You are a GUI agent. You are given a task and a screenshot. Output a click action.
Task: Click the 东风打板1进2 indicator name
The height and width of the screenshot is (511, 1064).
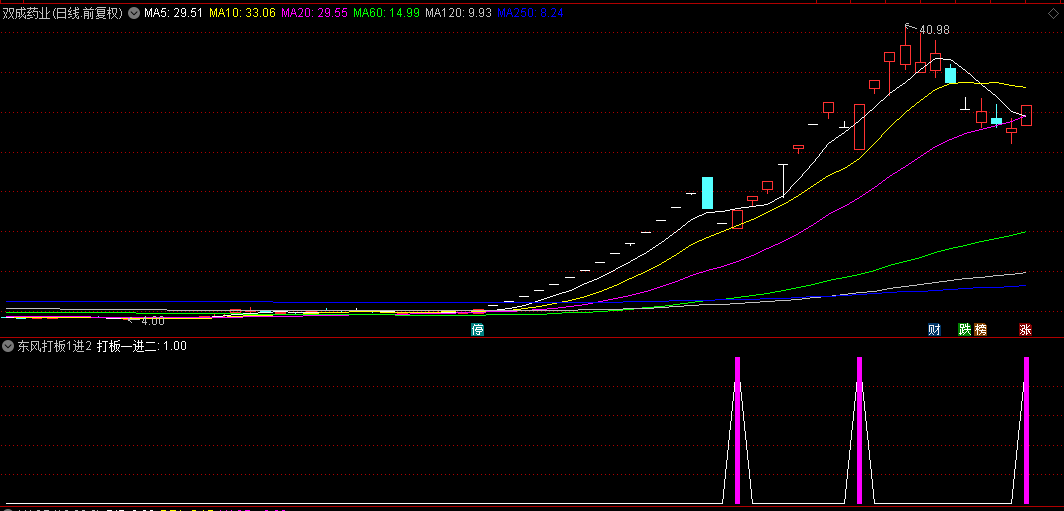(54, 346)
